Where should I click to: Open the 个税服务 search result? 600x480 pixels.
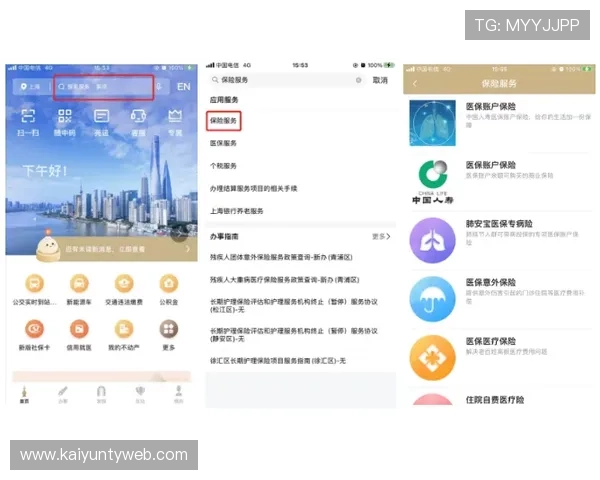click(x=223, y=166)
